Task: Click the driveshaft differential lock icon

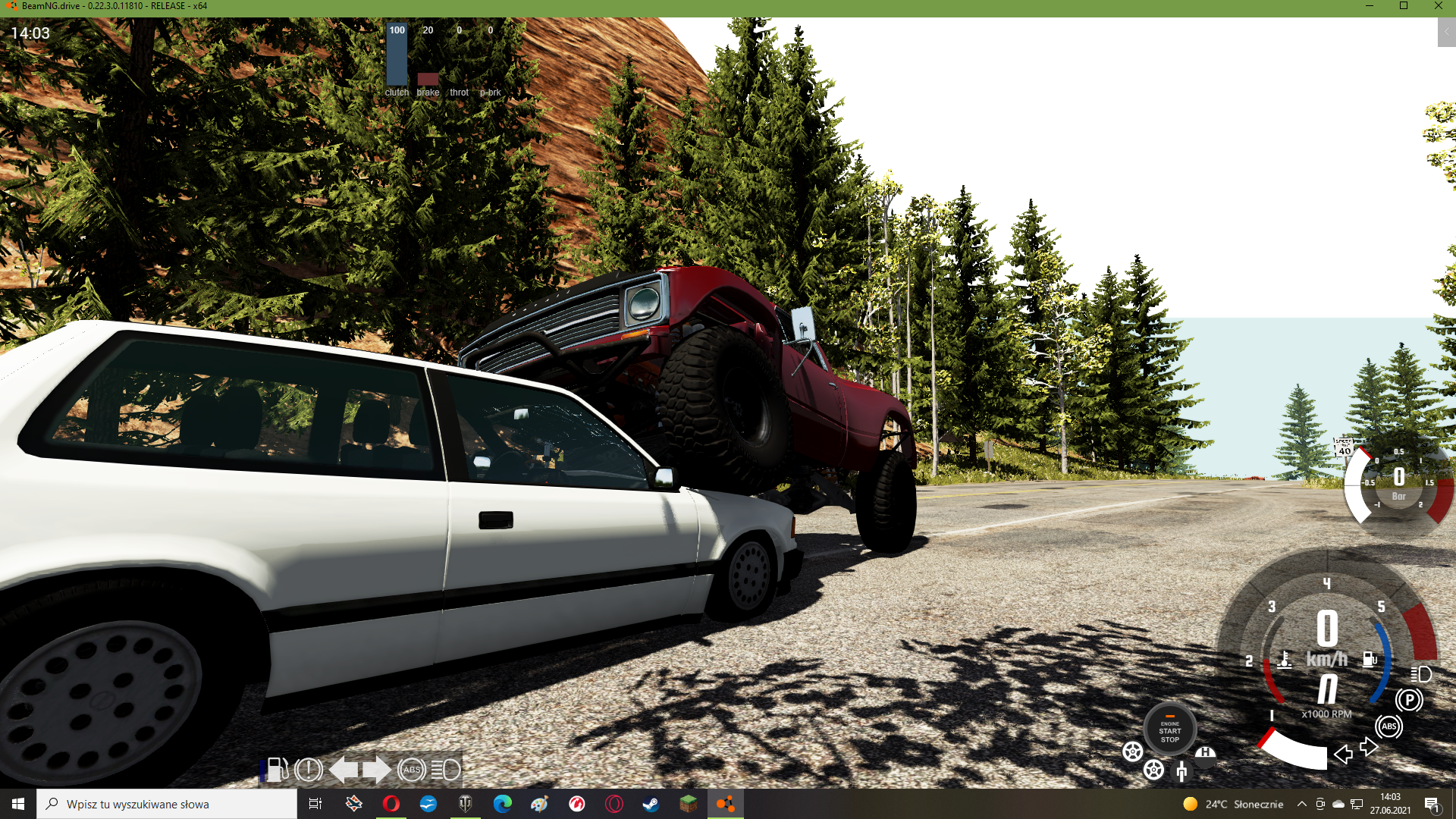Action: pos(1181,772)
